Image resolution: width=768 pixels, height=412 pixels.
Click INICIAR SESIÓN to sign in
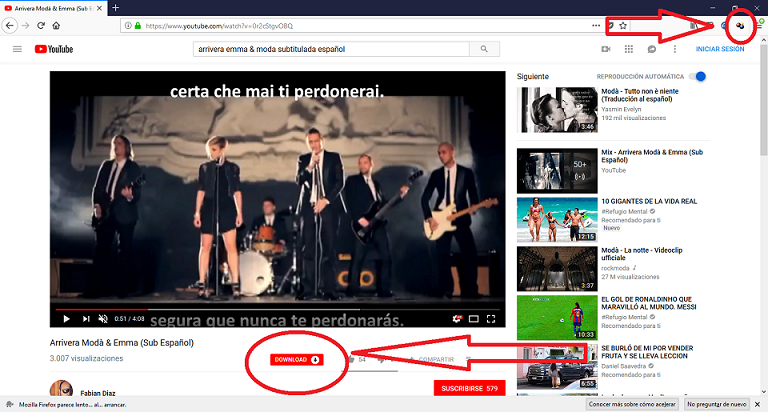[720, 49]
